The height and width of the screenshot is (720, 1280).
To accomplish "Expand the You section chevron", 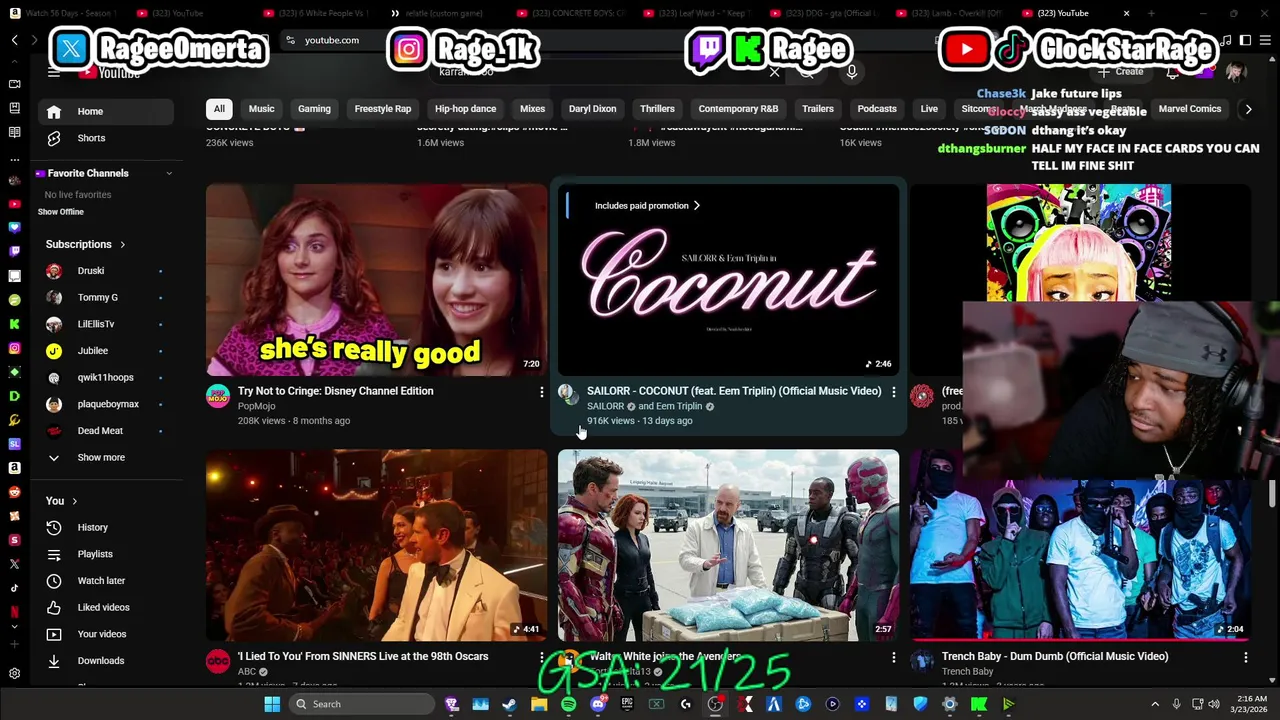I will point(74,501).
